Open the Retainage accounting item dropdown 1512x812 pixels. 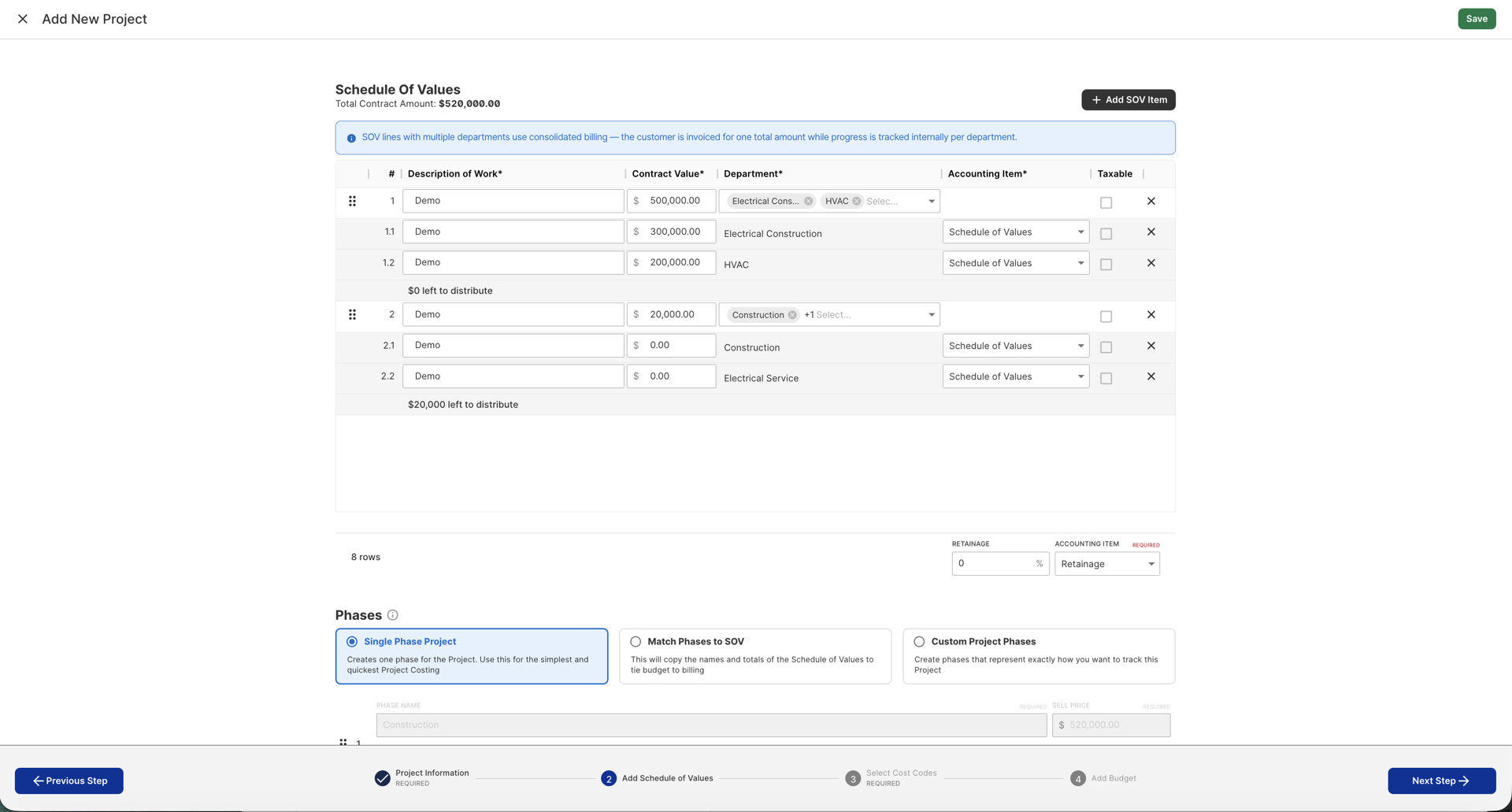(x=1107, y=564)
